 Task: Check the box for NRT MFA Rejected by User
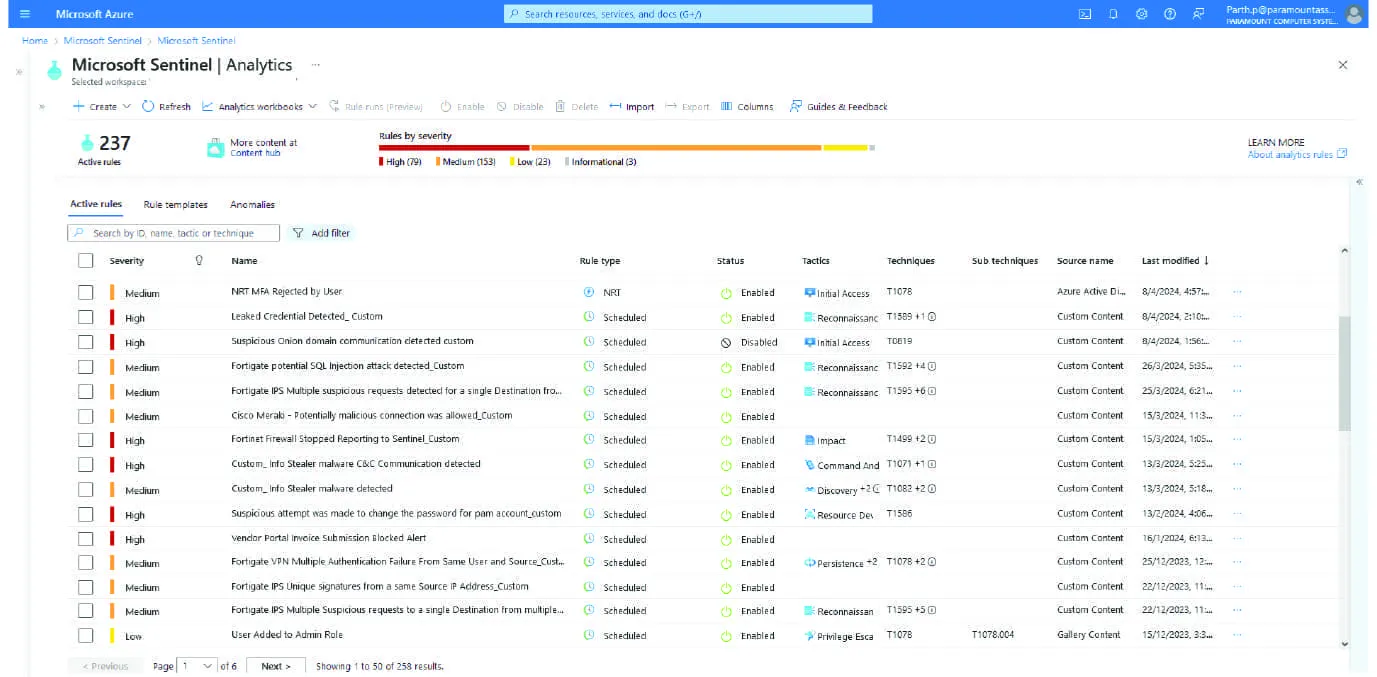pyautogui.click(x=86, y=292)
